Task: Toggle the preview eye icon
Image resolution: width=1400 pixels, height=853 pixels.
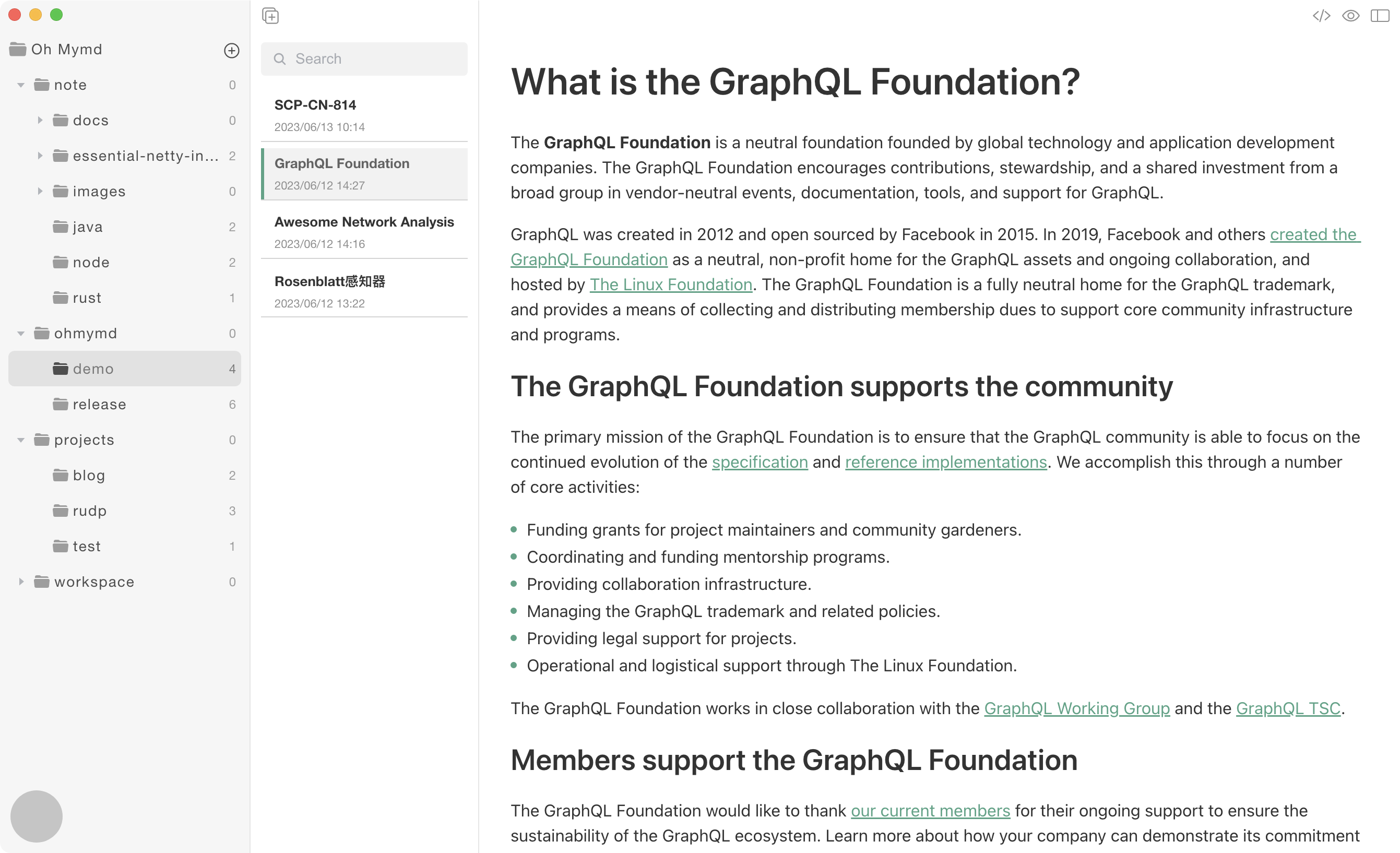Action: tap(1350, 16)
